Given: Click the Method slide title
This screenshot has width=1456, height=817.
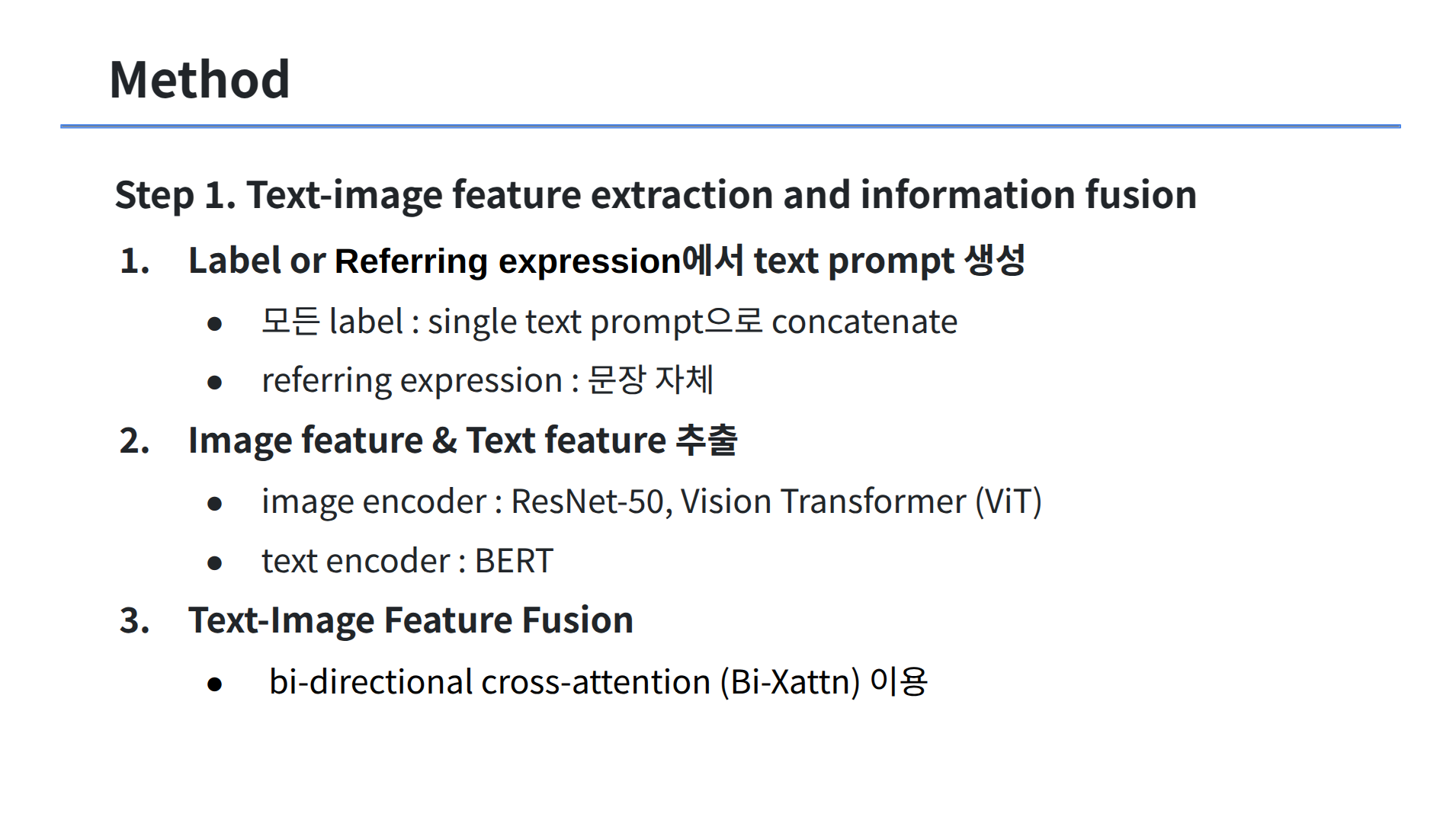Looking at the screenshot, I should pos(200,79).
